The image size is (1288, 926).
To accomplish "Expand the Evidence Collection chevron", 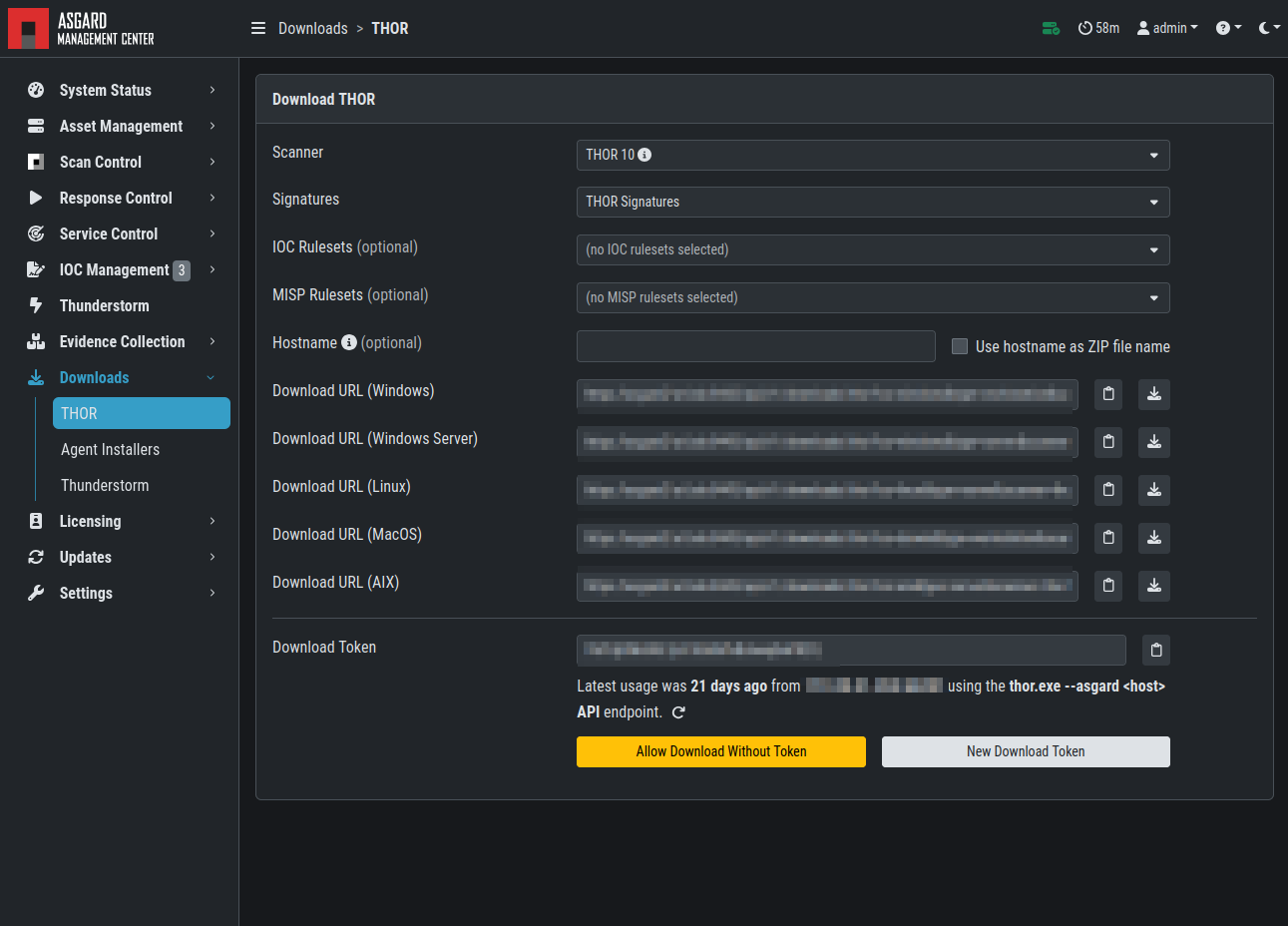I will point(213,341).
